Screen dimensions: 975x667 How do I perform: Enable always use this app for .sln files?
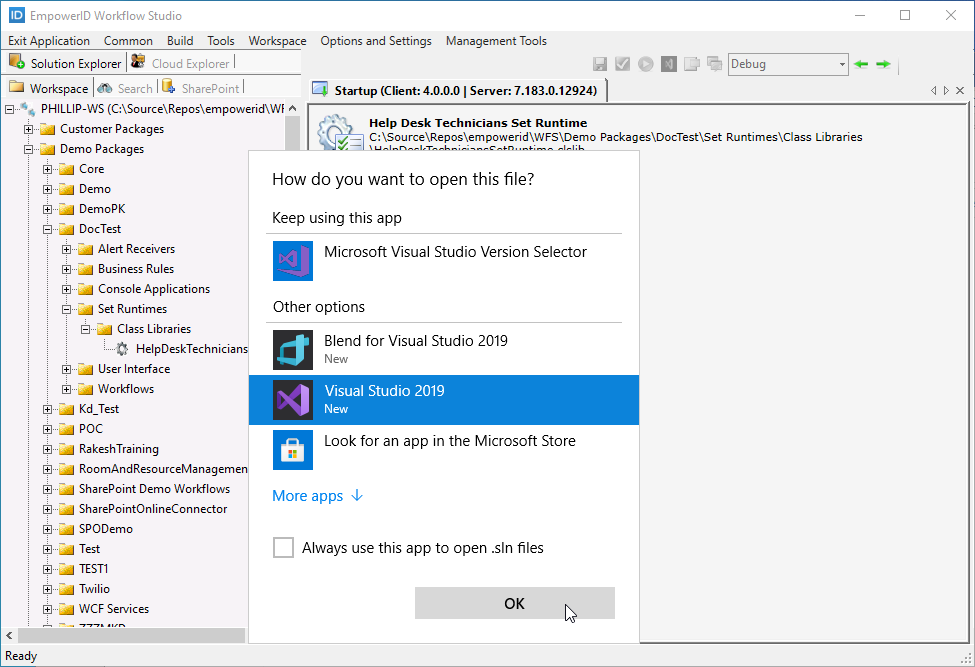[x=283, y=547]
